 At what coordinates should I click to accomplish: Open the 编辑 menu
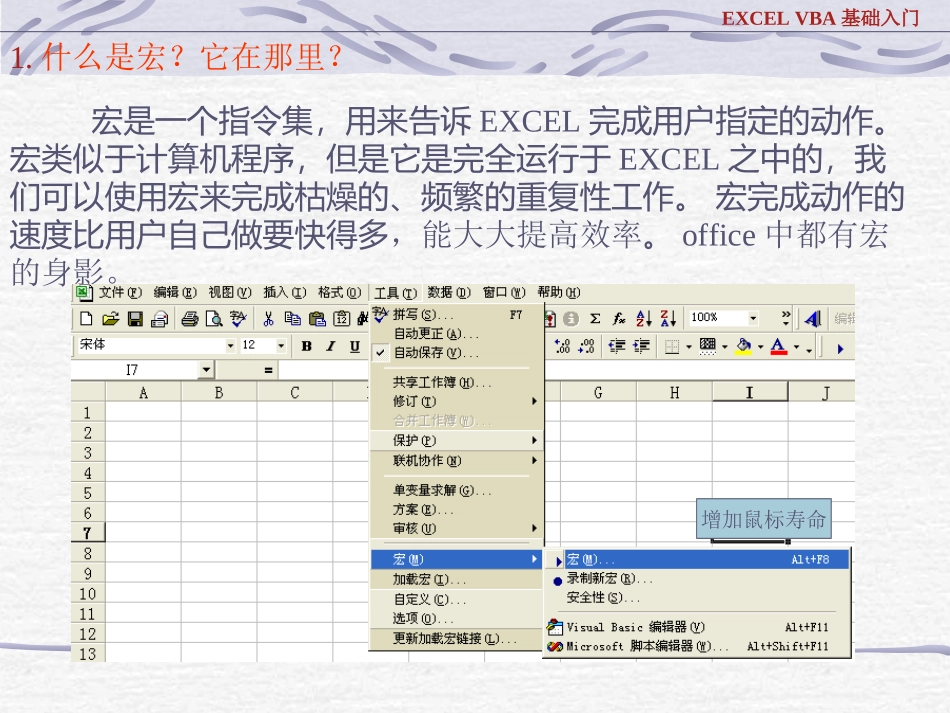[x=175, y=293]
